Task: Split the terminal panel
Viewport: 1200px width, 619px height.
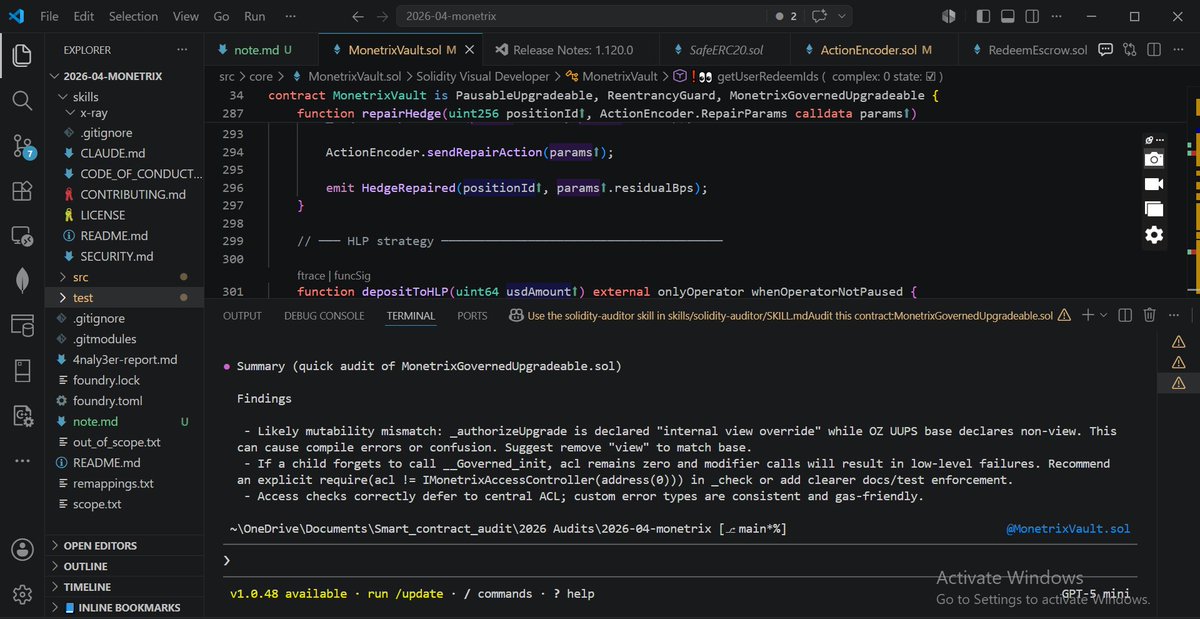Action: [x=1126, y=315]
